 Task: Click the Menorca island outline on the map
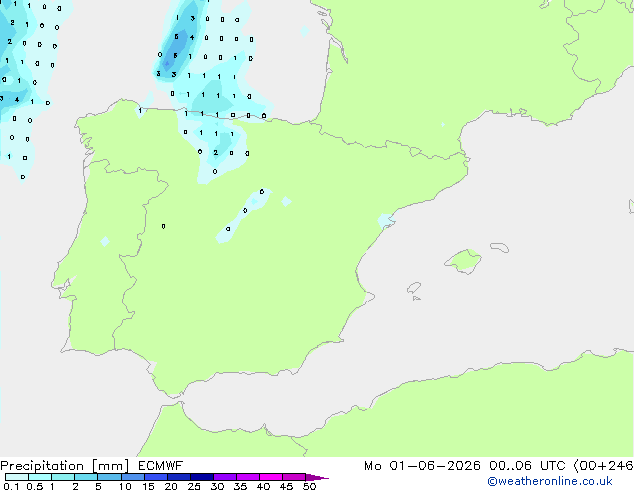[499, 247]
